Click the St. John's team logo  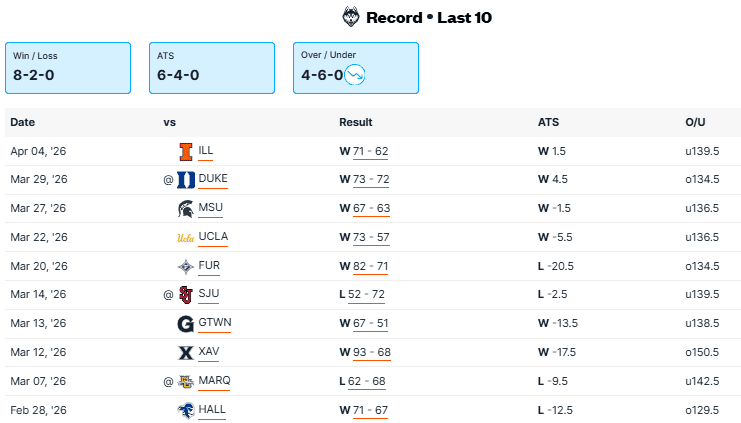pyautogui.click(x=185, y=295)
